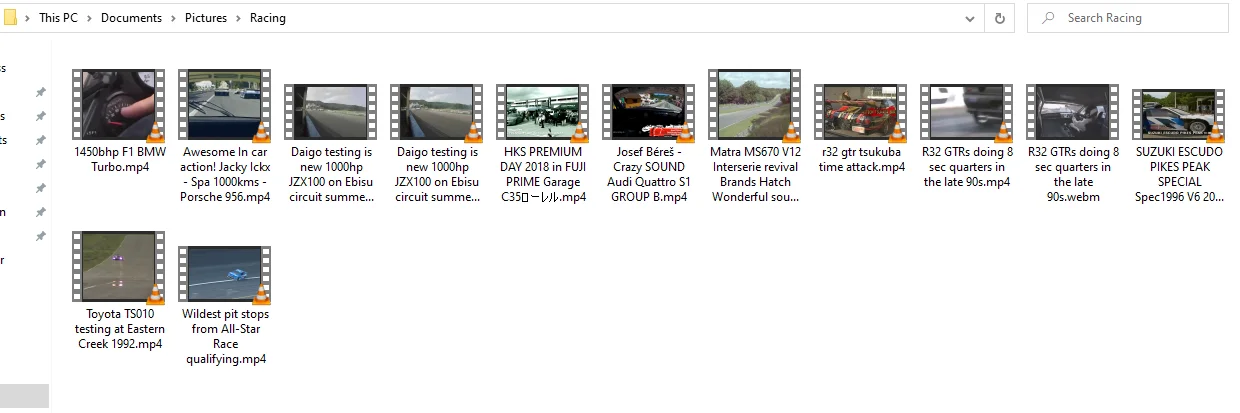Navigate to Pictures in the breadcrumb path
Screen dimensions: 1240x413
point(206,18)
